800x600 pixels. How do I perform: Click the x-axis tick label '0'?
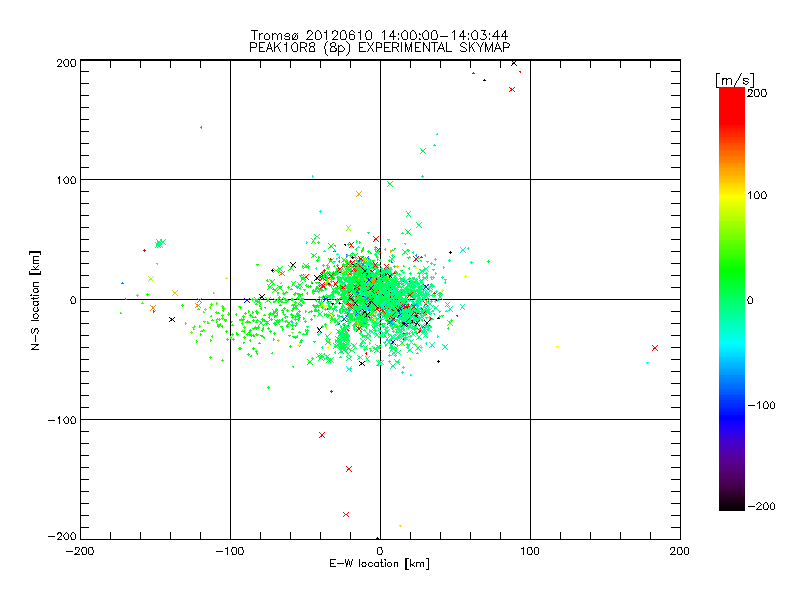(380, 551)
